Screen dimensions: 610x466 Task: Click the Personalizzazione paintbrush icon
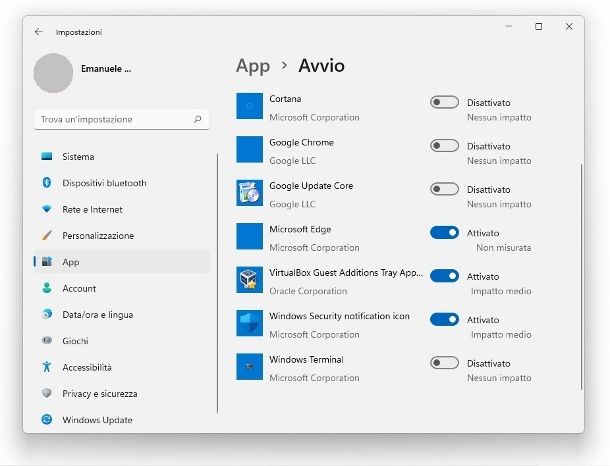click(47, 235)
